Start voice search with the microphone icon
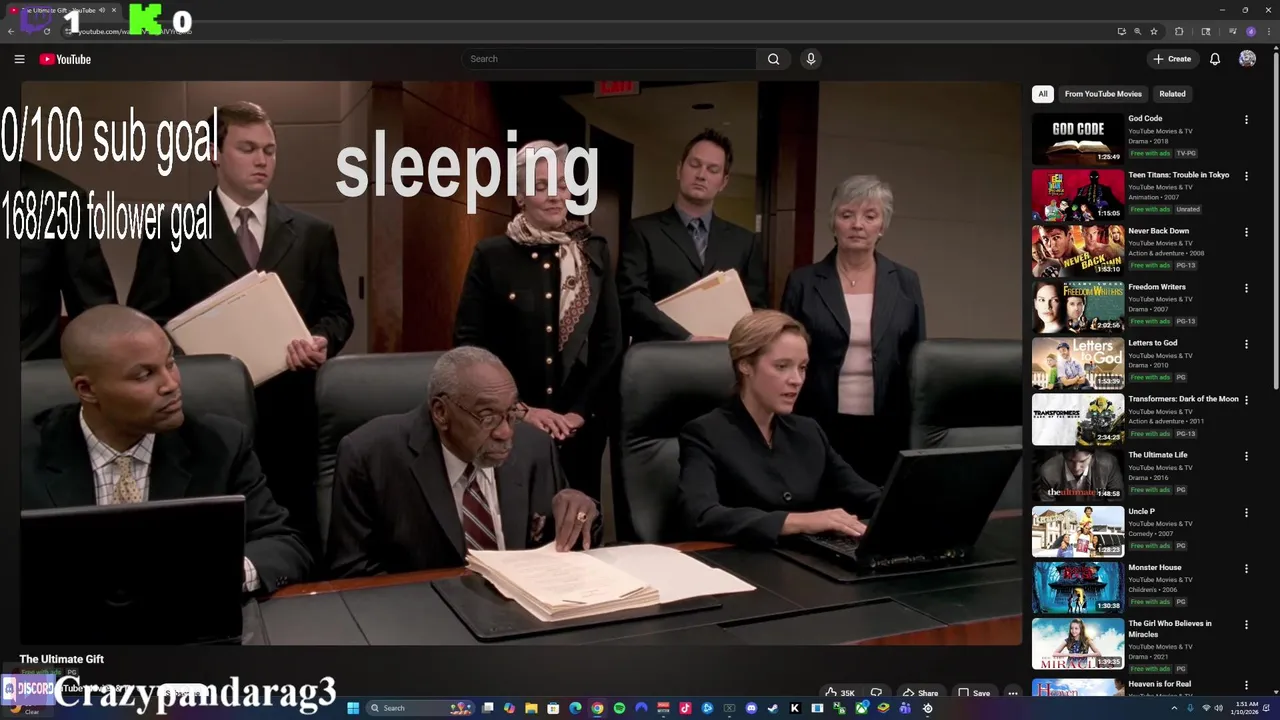 pos(811,59)
